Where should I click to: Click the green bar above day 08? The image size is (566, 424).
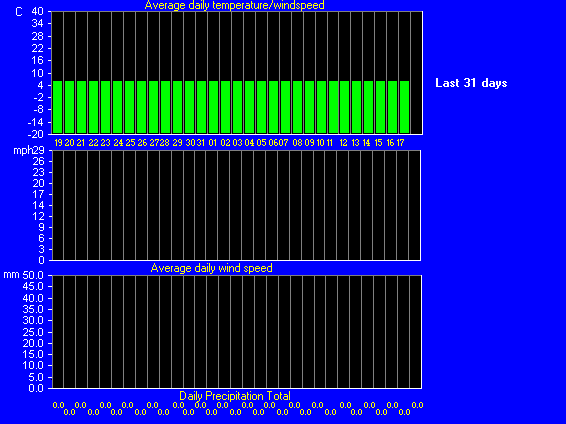pos(297,107)
